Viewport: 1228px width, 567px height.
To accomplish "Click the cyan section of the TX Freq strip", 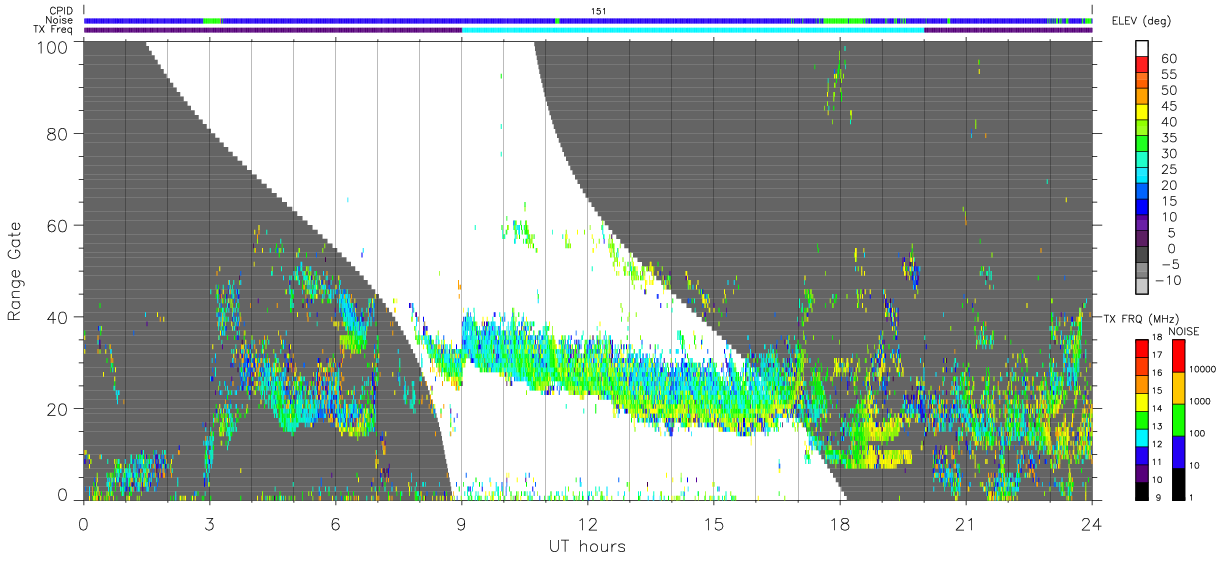I will tap(693, 30).
